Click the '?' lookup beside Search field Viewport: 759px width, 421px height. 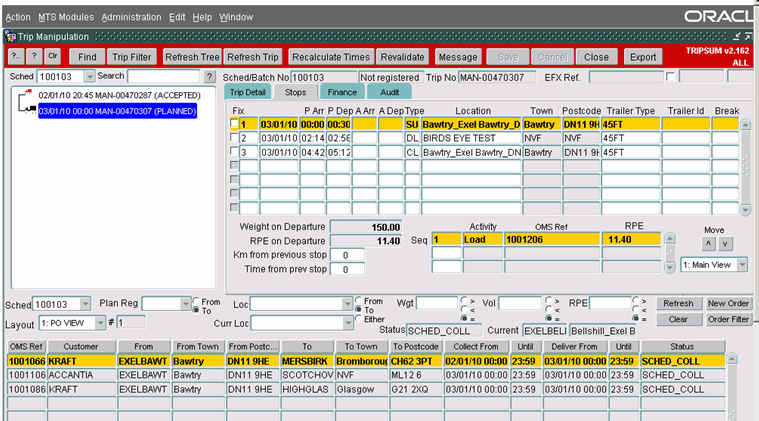pos(209,76)
